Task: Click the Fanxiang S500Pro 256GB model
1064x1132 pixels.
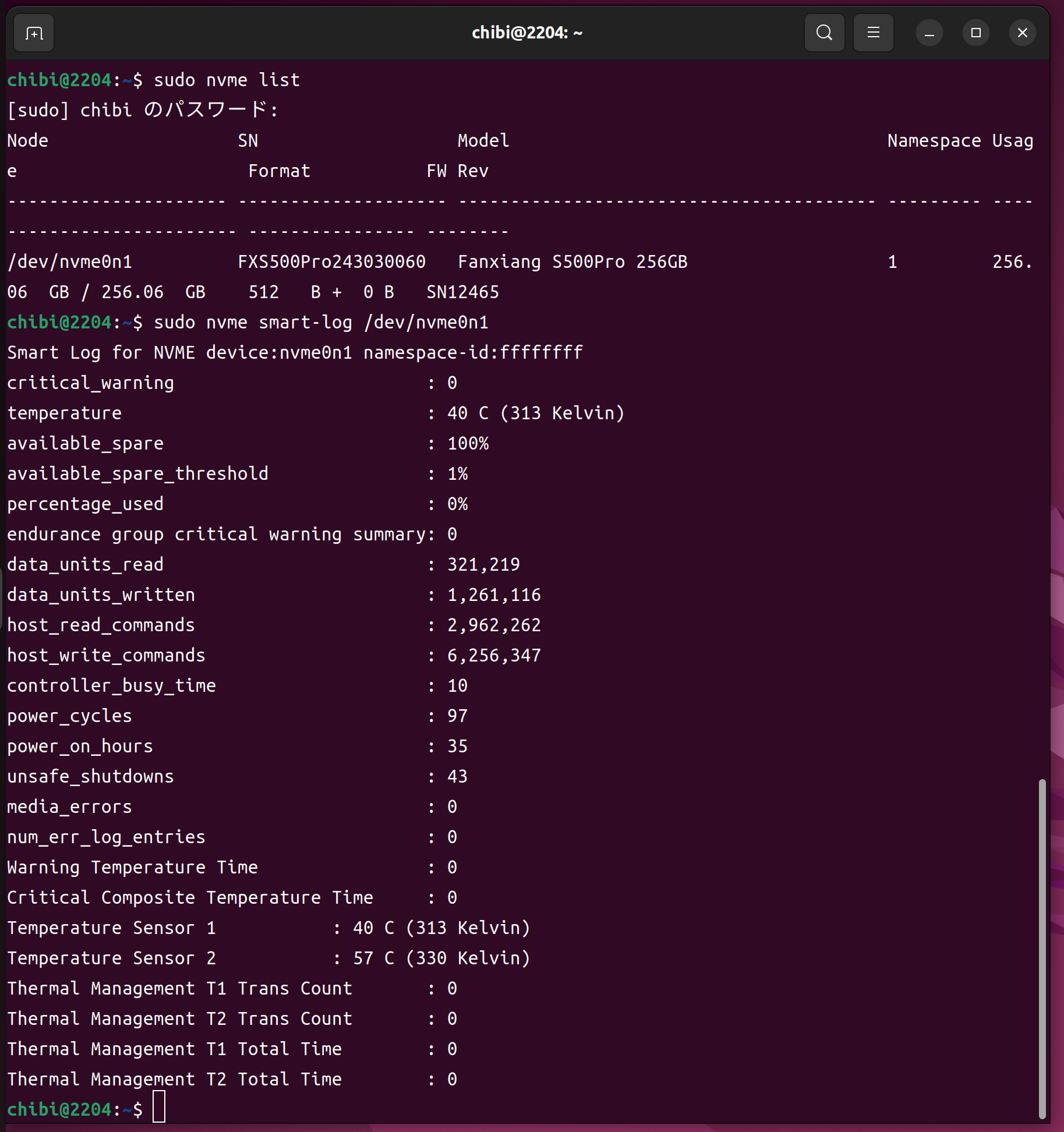Action: [x=572, y=261]
